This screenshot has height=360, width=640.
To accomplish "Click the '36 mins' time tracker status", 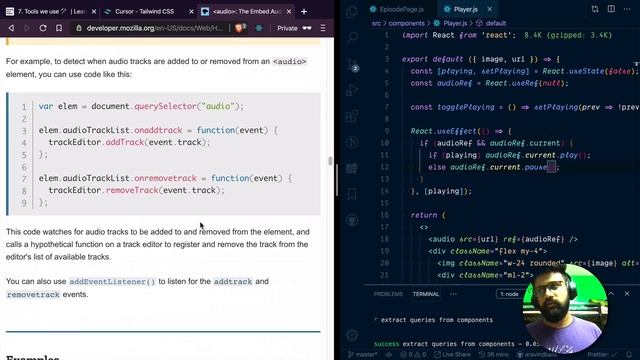I will 493,354.
